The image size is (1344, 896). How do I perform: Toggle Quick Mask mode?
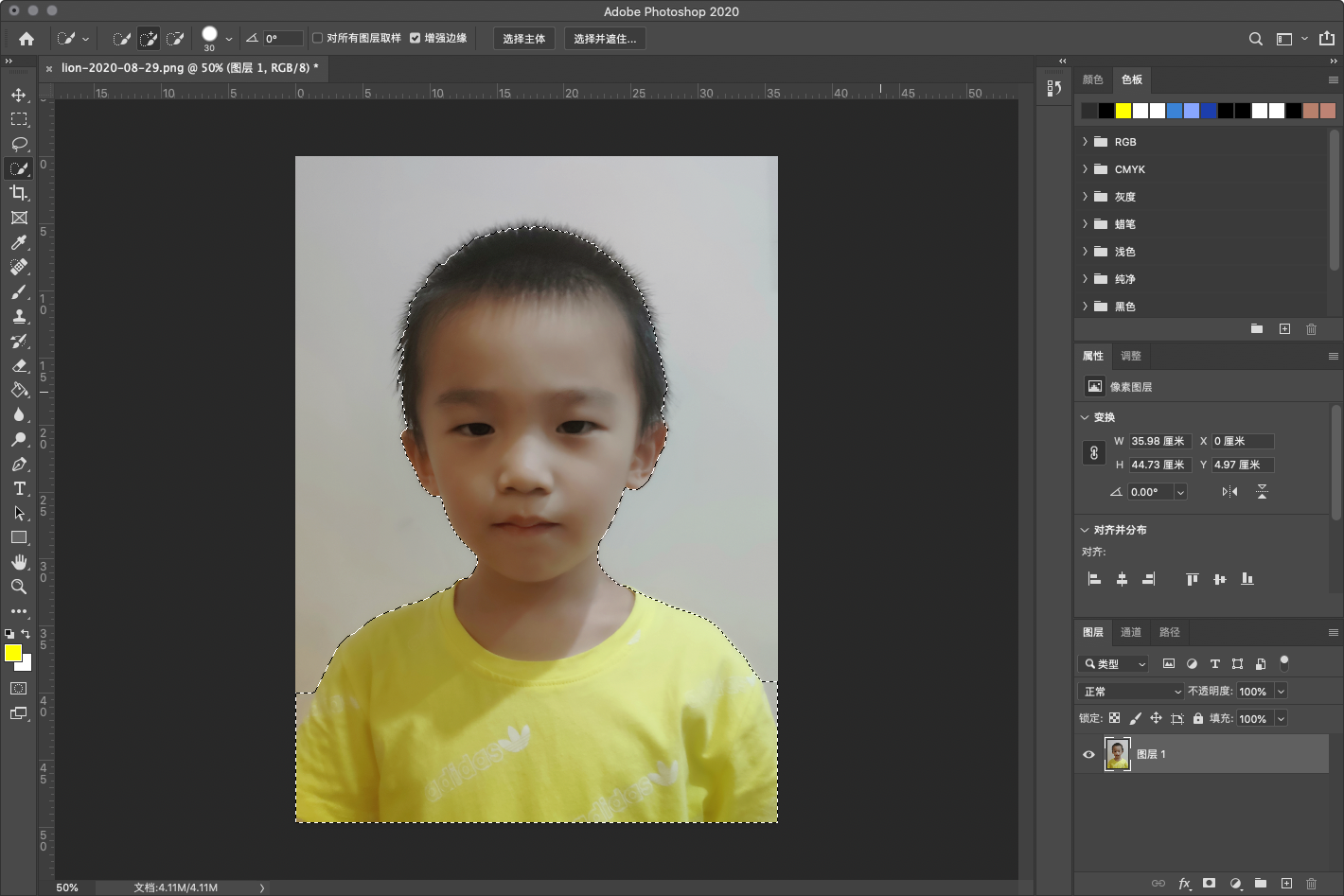(x=18, y=688)
